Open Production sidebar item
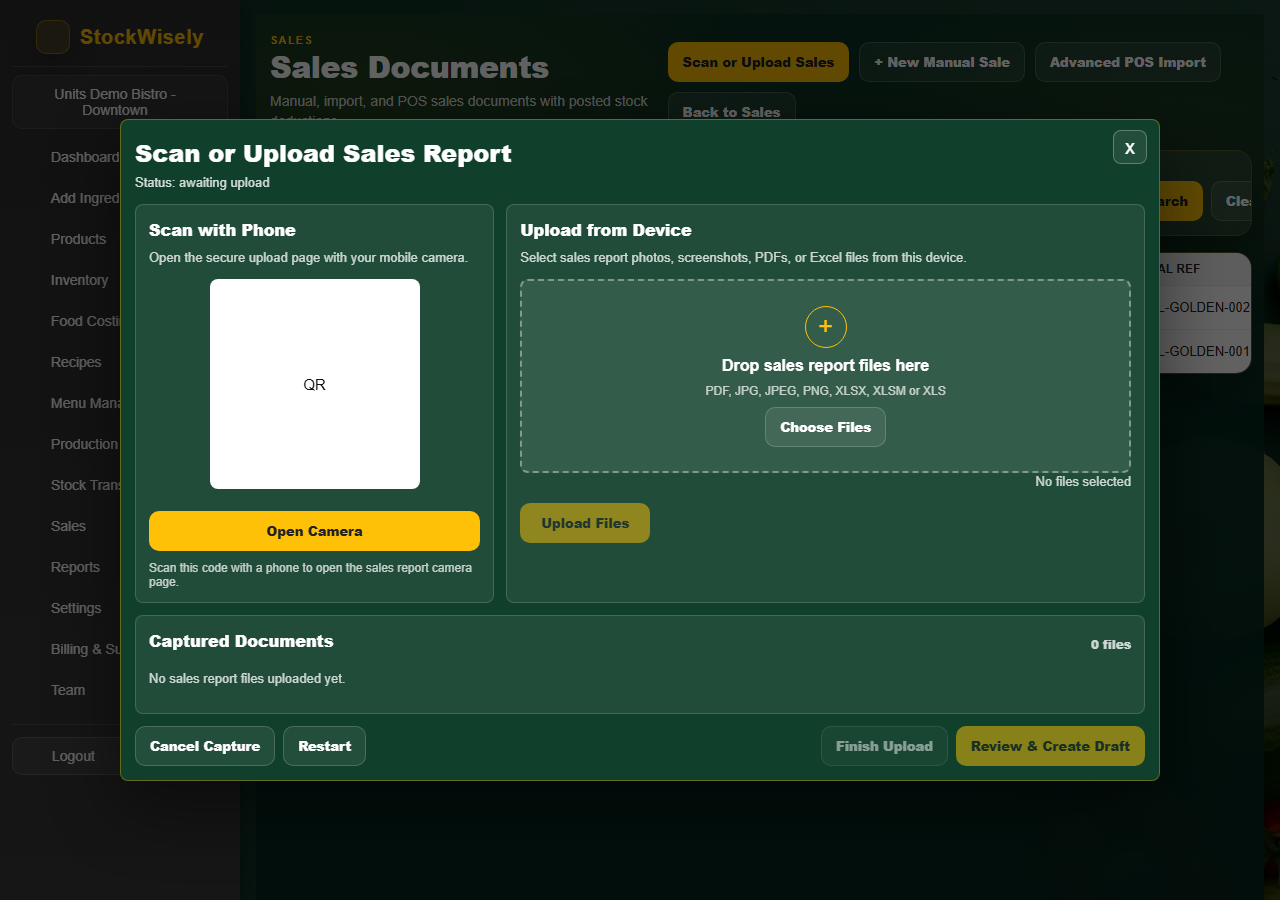Image resolution: width=1280 pixels, height=900 pixels. pyautogui.click(x=84, y=444)
